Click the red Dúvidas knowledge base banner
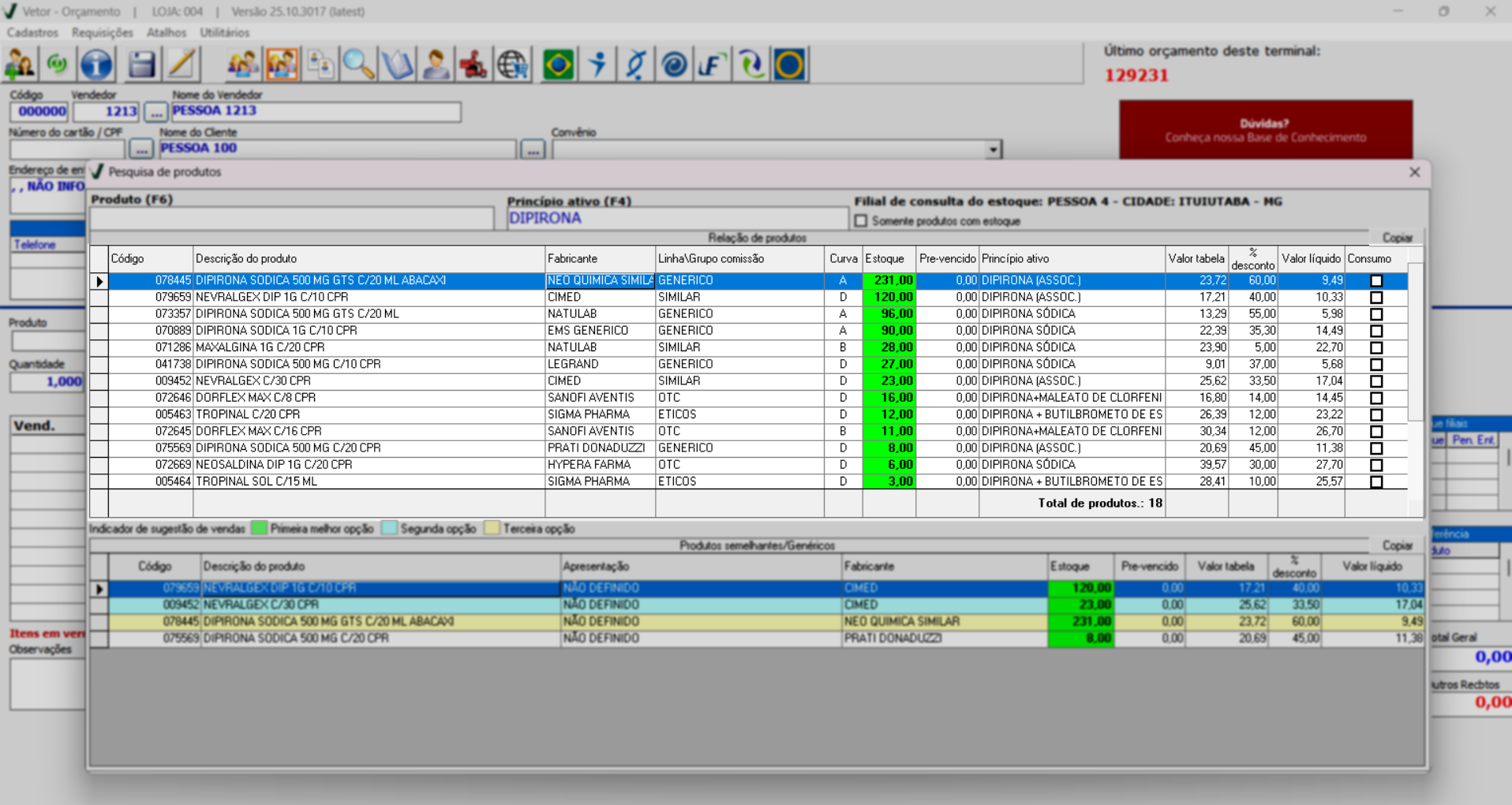1512x805 pixels. (1265, 130)
